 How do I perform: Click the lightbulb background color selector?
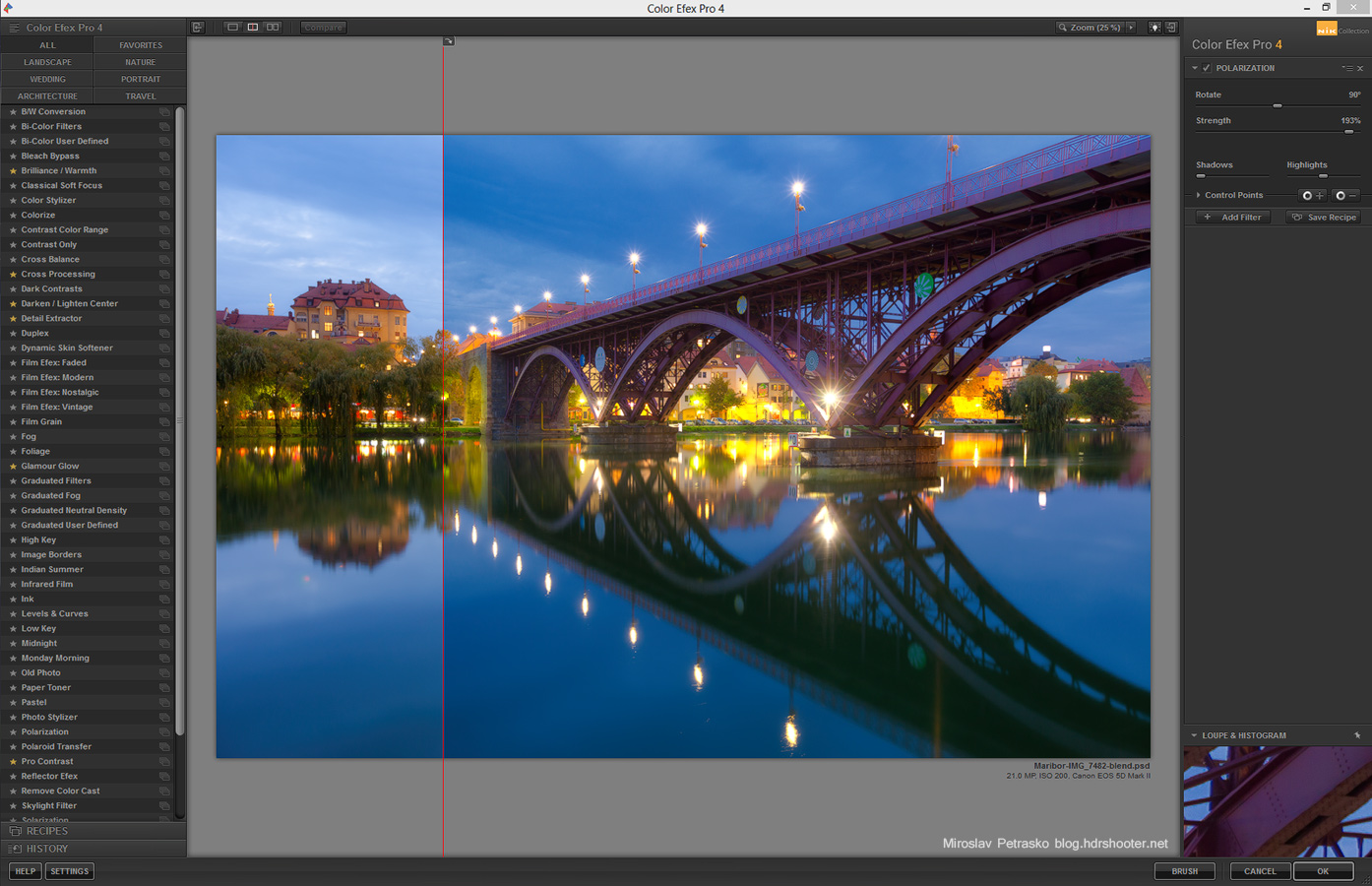point(1154,28)
